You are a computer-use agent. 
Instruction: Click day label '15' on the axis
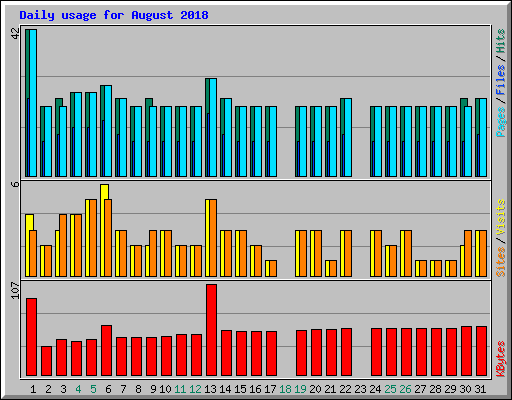click(x=240, y=389)
